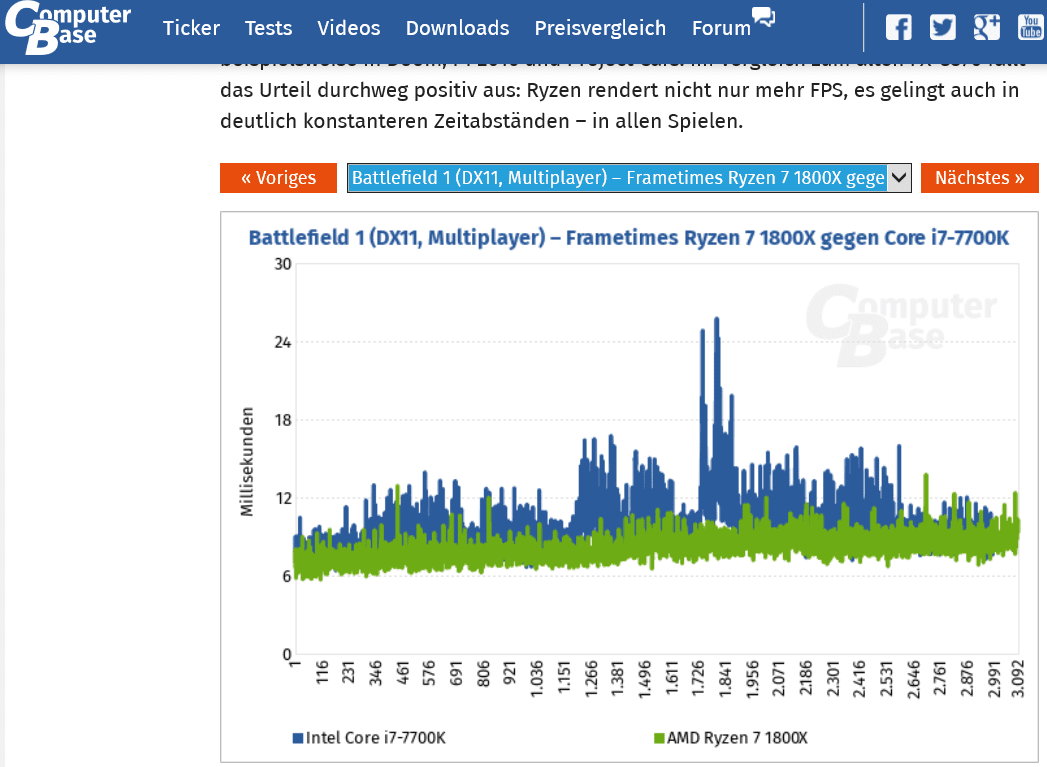
Task: Click the y-axis value 18
Action: pyautogui.click(x=282, y=421)
